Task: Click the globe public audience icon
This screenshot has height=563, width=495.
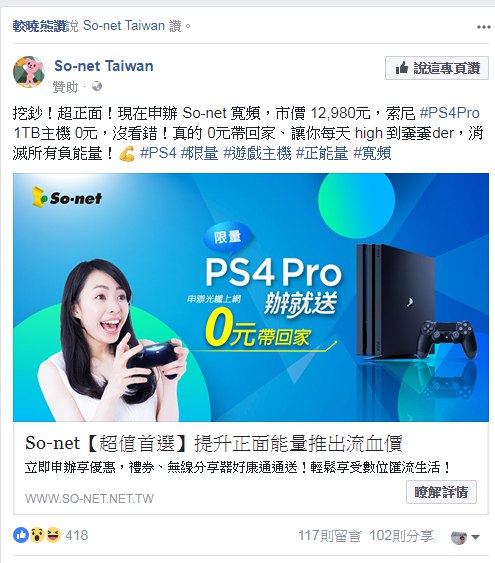Action: (x=97, y=86)
